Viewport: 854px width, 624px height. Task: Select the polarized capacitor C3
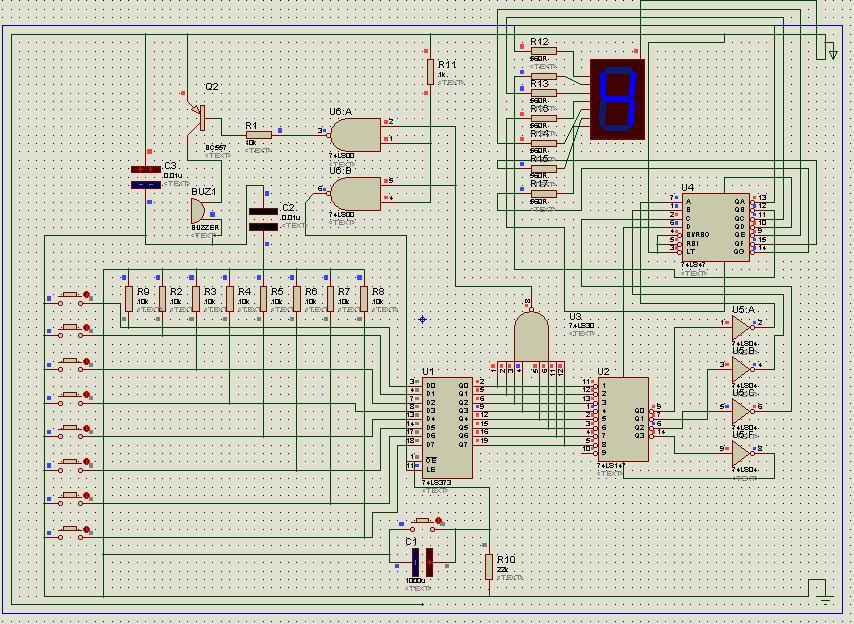coord(146,178)
